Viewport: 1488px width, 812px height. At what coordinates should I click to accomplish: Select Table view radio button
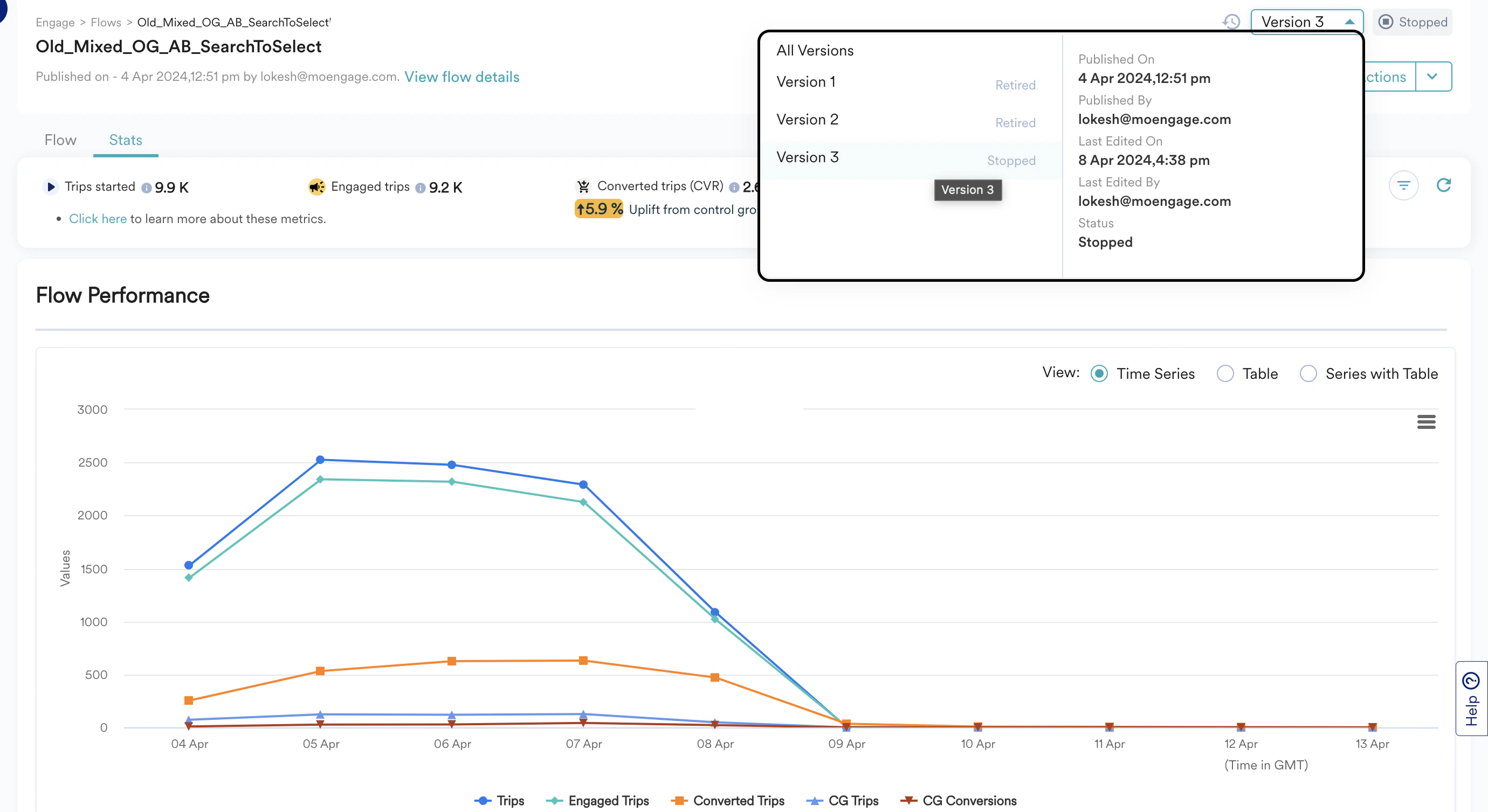pos(1225,374)
